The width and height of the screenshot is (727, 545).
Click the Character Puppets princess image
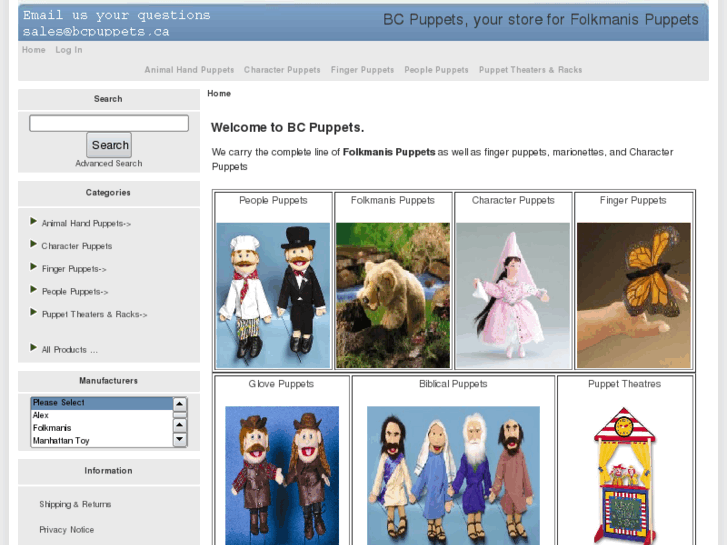coord(513,295)
